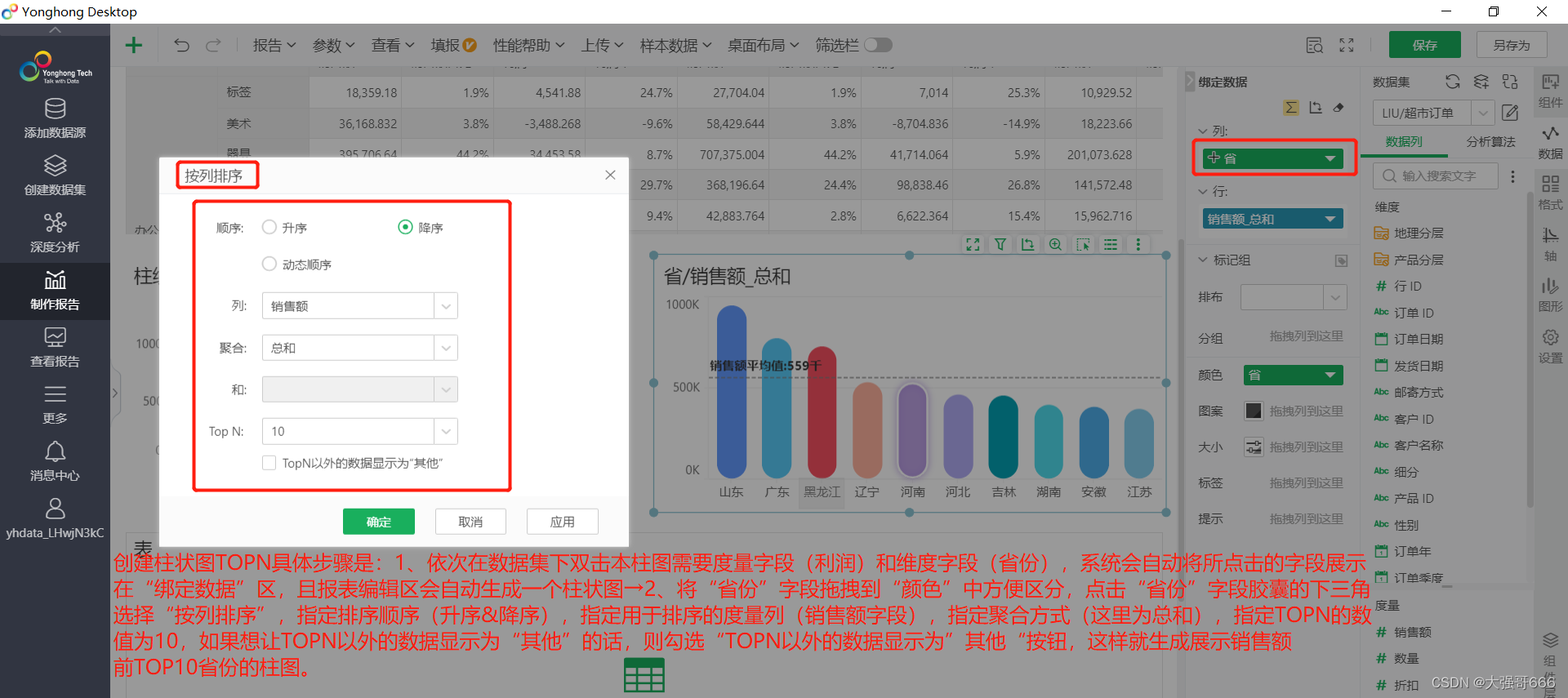Image resolution: width=1568 pixels, height=698 pixels.
Task: Open the preview report icon
Action: click(x=1315, y=45)
